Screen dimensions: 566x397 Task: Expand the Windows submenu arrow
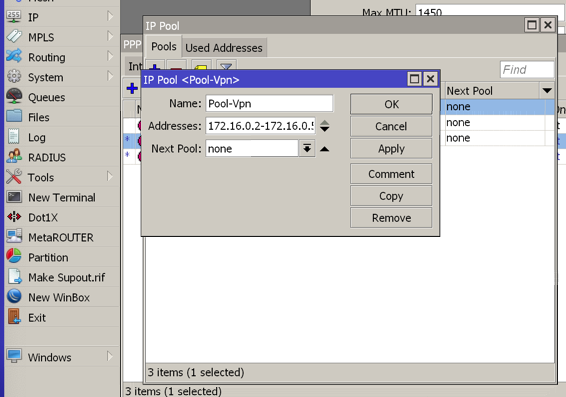[x=110, y=357]
